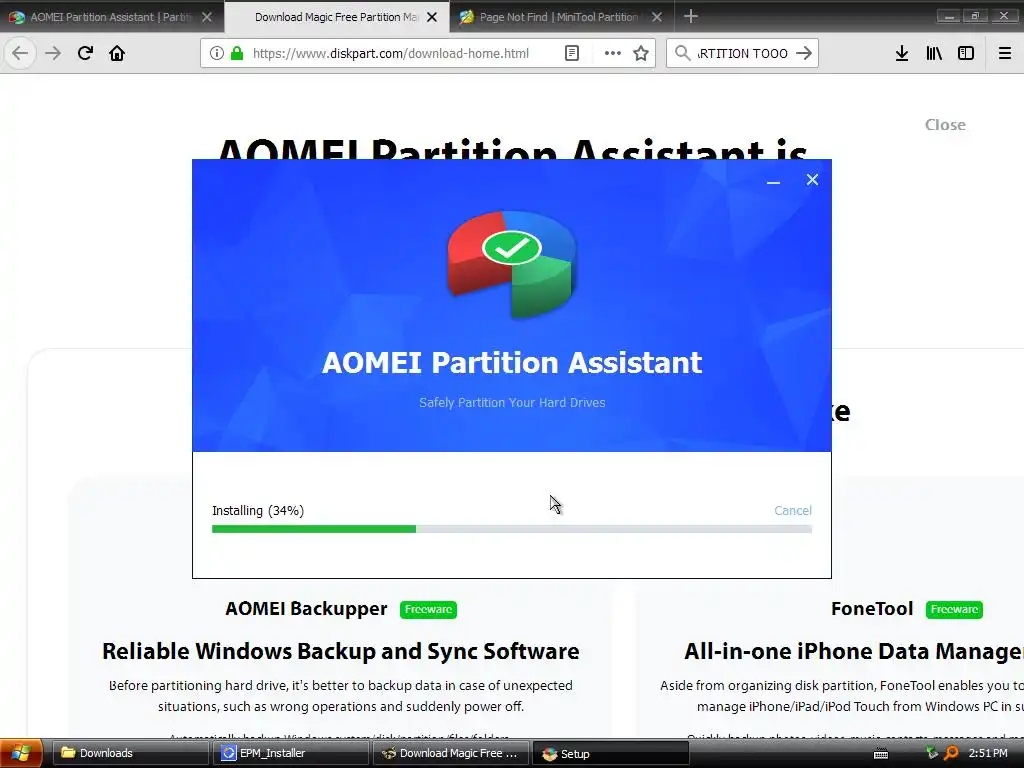
Task: Click the browser forward arrow
Action: point(53,53)
